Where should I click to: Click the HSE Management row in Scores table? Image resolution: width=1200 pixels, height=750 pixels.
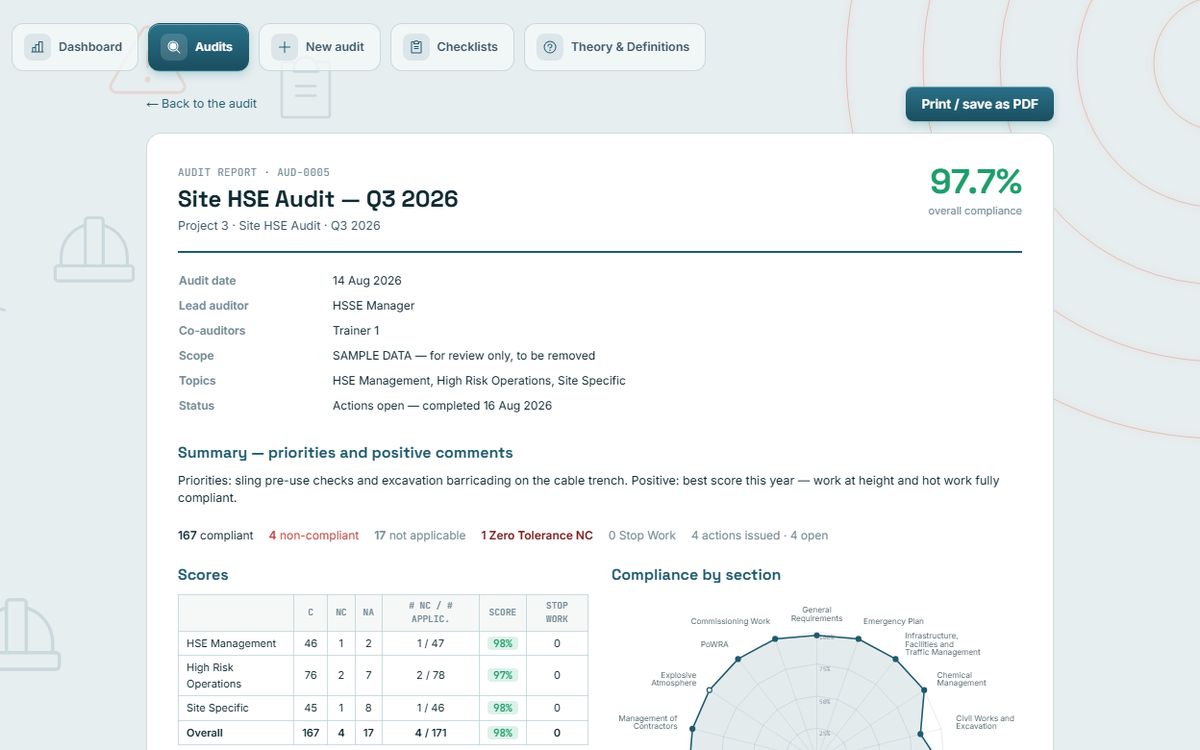coord(383,643)
